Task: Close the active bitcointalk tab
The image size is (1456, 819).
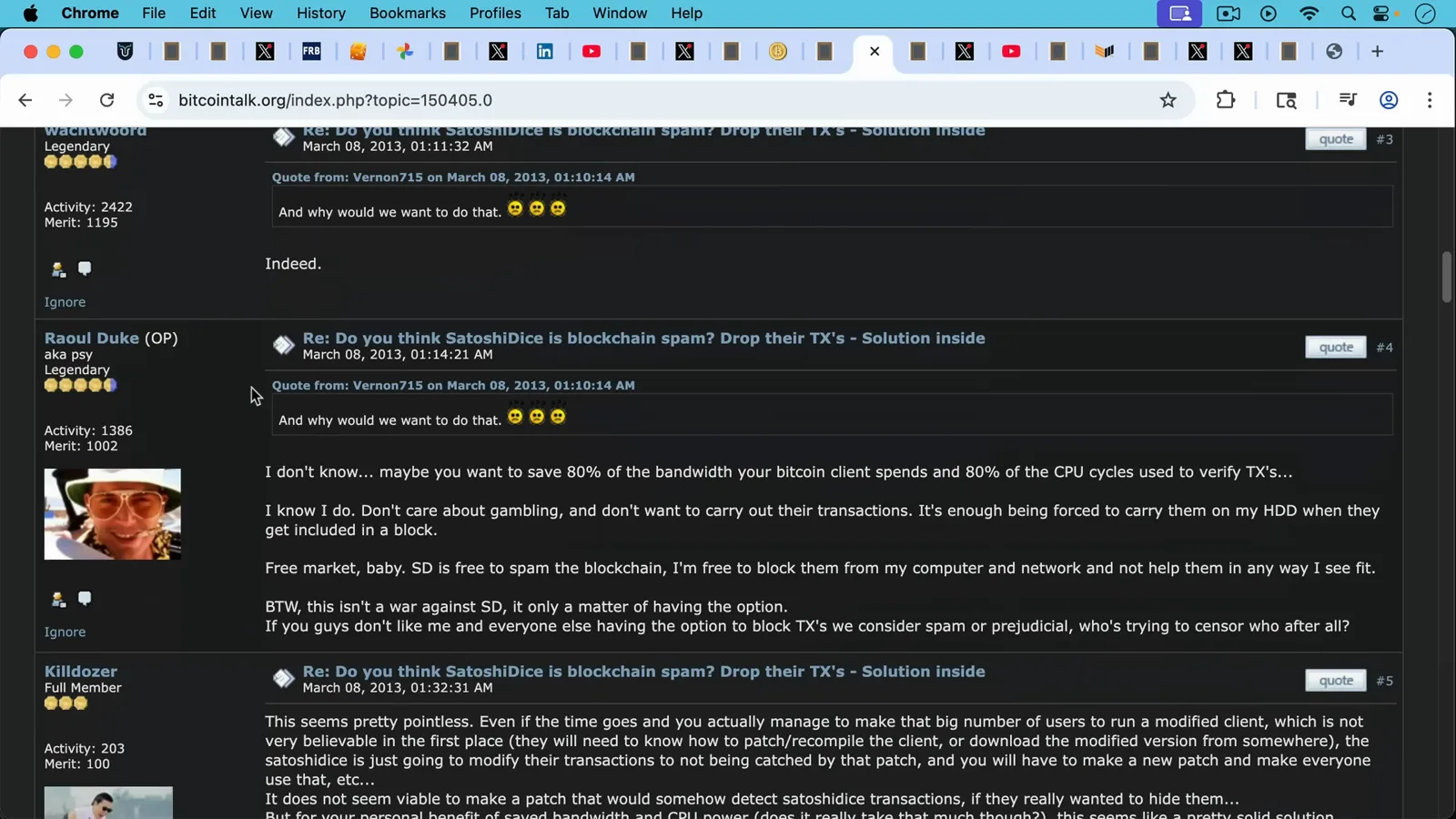Action: click(875, 51)
